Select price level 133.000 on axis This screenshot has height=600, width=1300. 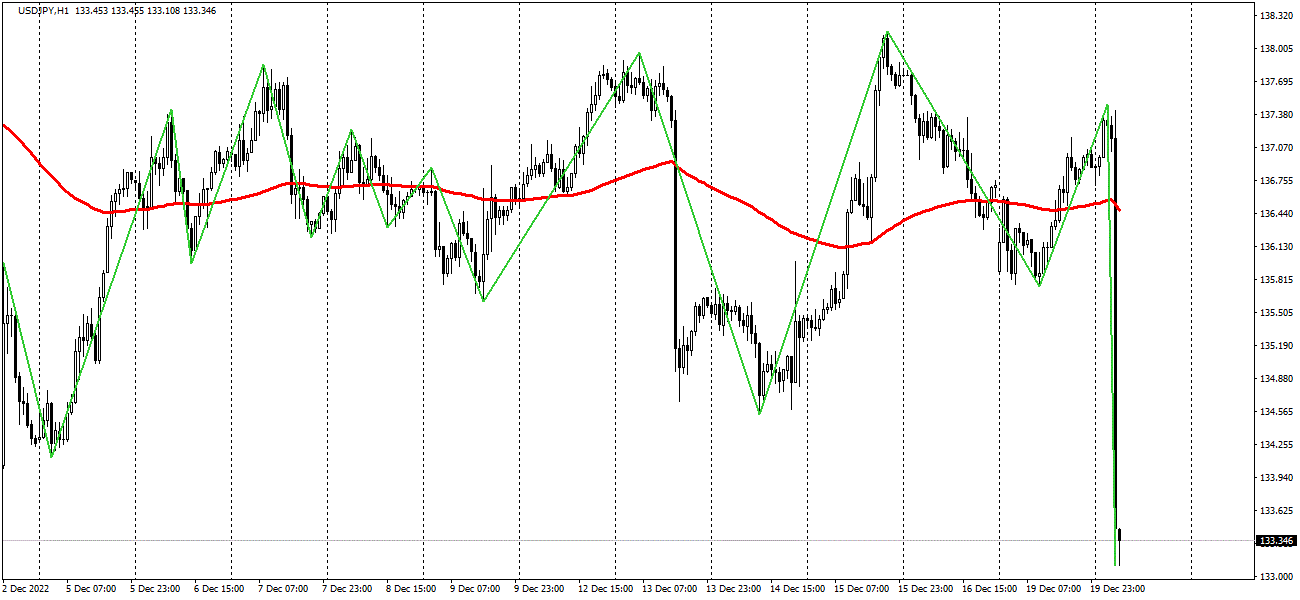click(1275, 577)
